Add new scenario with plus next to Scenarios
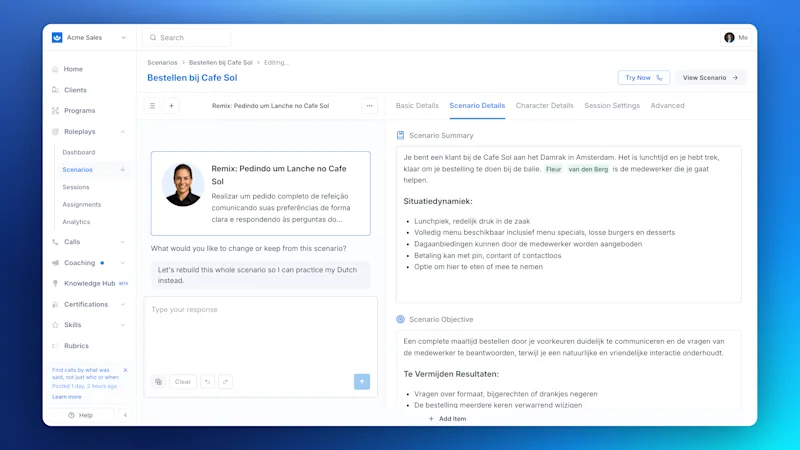Screen dimensions: 800x450 click(122, 169)
